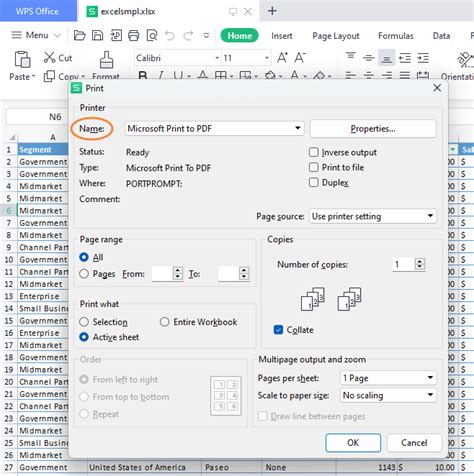Viewport: 474px width, 476px height.
Task: Click the bottom align icon
Action: pos(387,59)
